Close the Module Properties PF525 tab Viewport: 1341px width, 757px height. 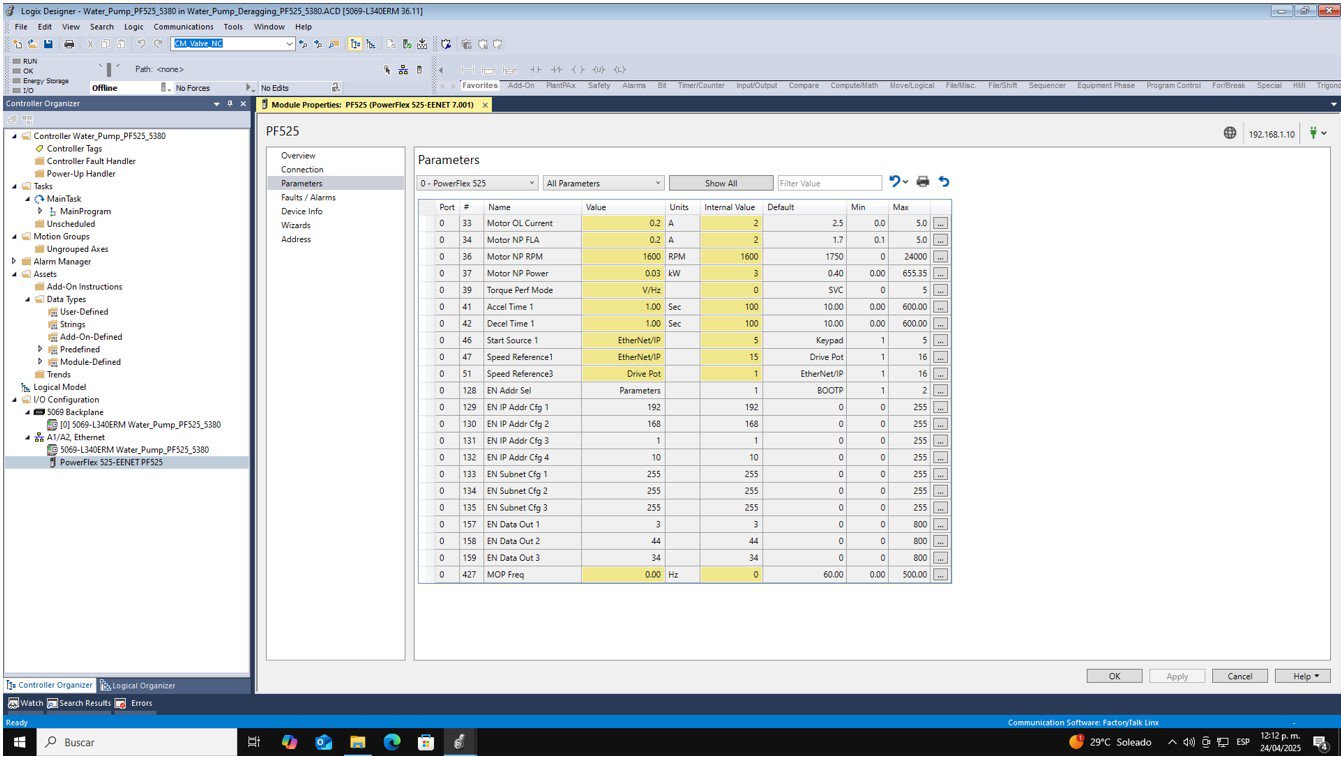coord(485,105)
